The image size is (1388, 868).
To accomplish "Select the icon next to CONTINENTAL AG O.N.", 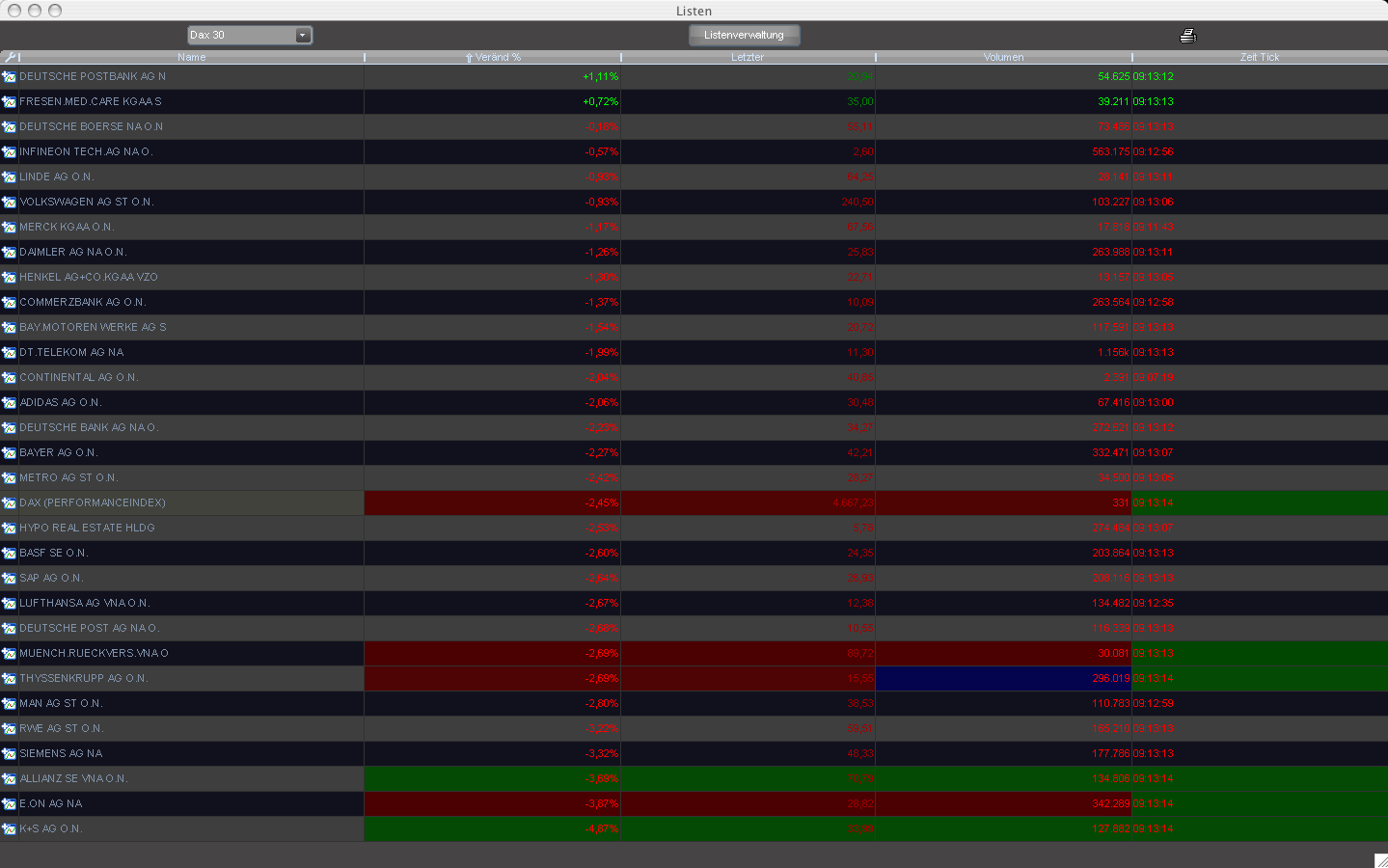I will click(9, 377).
